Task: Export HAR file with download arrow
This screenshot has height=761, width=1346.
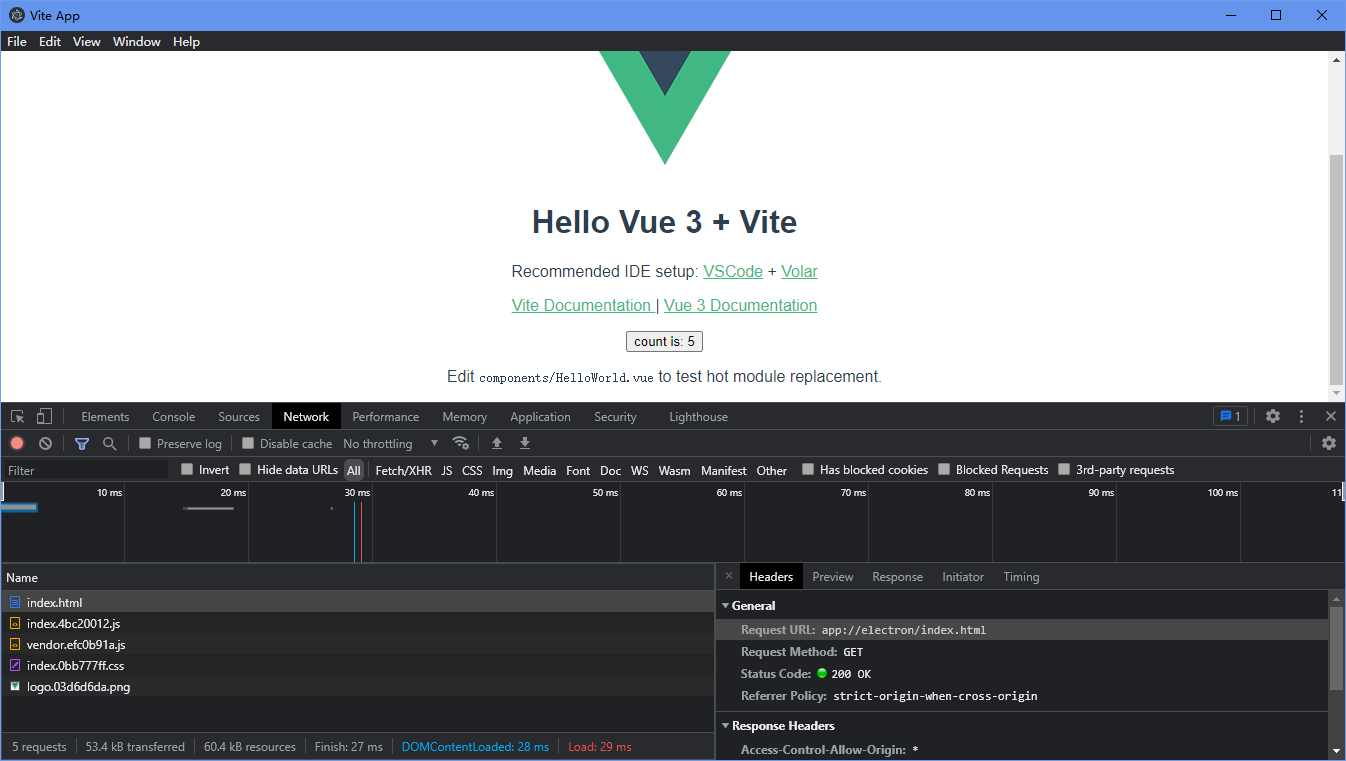Action: point(525,443)
